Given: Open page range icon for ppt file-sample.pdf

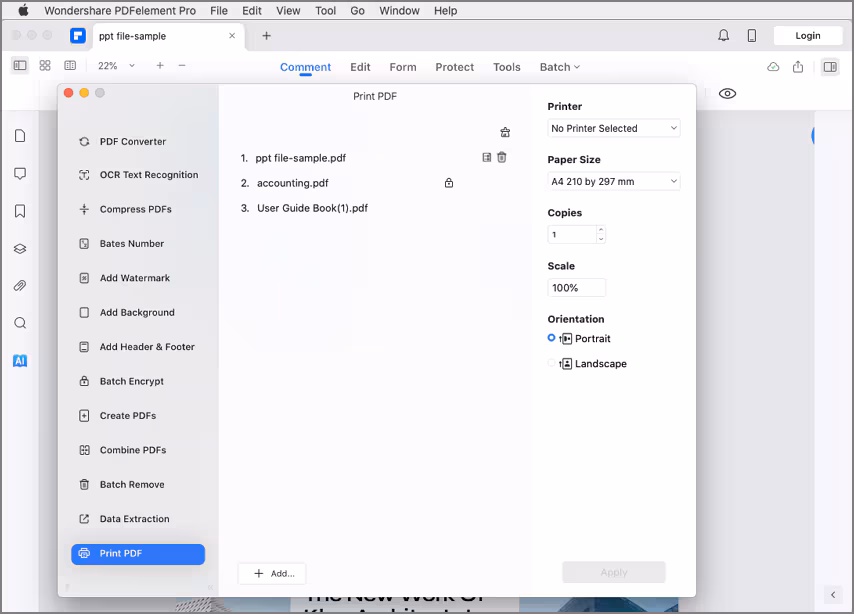Looking at the screenshot, I should point(487,157).
